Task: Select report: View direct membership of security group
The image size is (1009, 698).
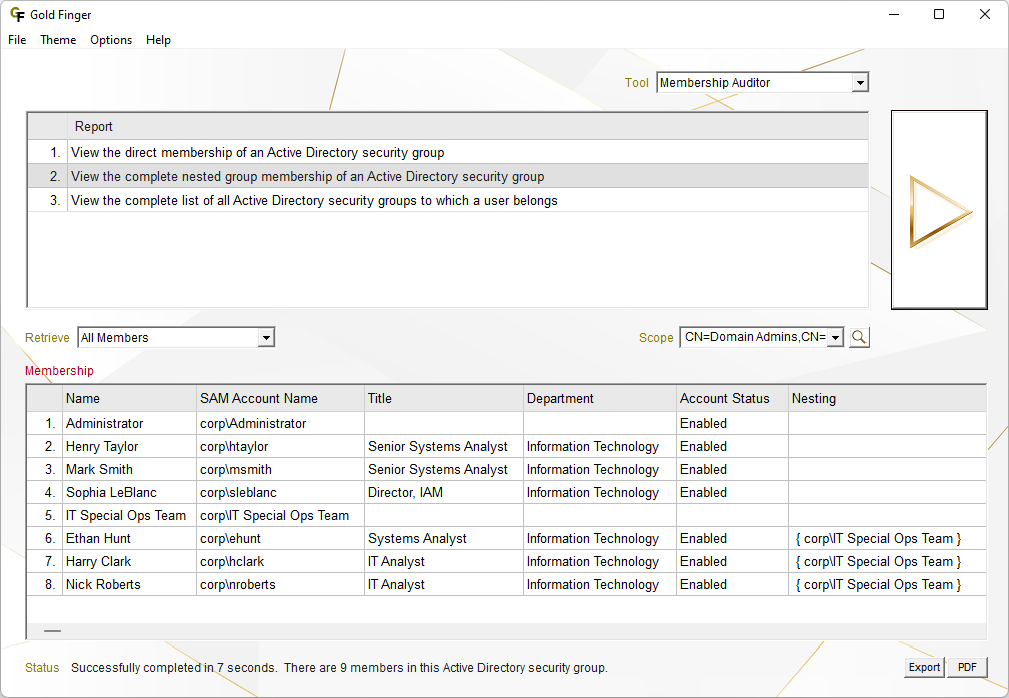Action: tap(257, 153)
